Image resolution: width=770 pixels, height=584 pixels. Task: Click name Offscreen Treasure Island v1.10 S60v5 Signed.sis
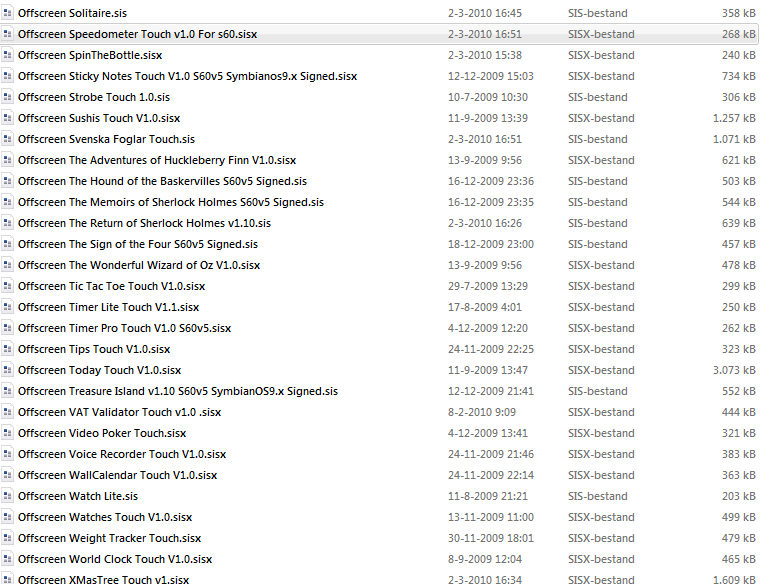point(178,391)
